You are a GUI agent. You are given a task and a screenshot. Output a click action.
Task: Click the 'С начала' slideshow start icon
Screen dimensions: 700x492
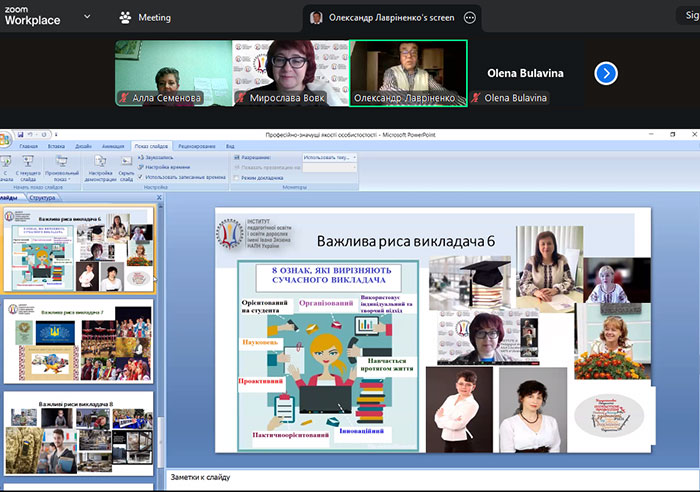pyautogui.click(x=8, y=161)
